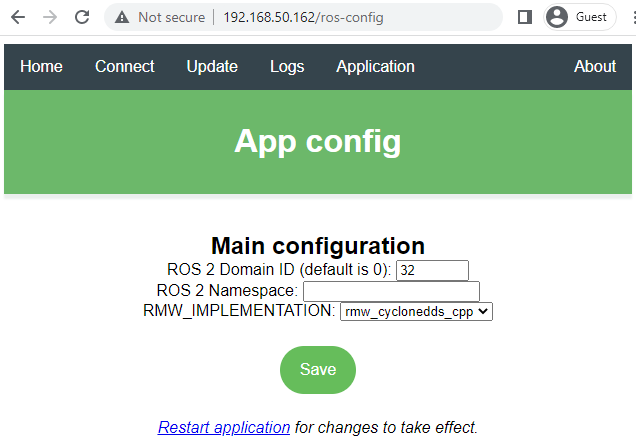Image resolution: width=636 pixels, height=439 pixels.
Task: Click the browser forward arrow
Action: point(50,17)
